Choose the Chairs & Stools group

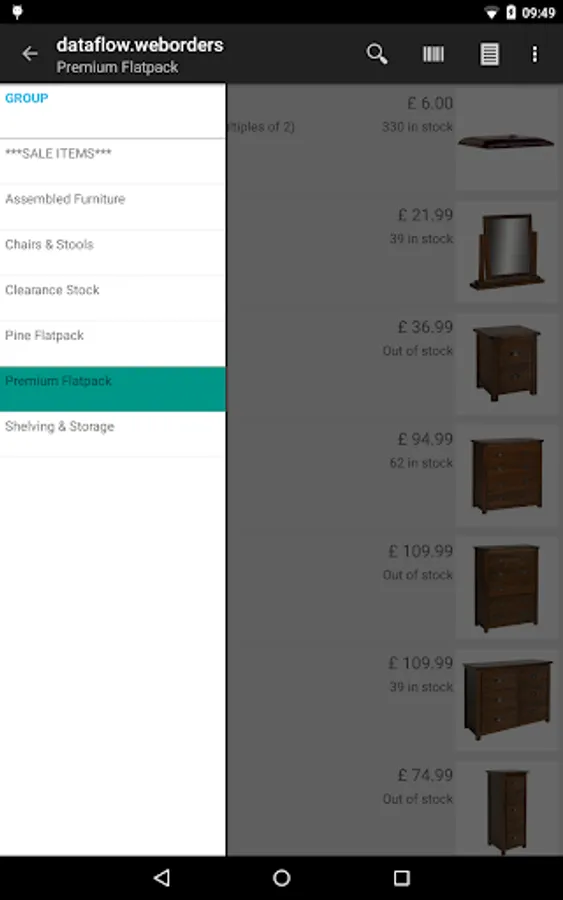pos(112,253)
